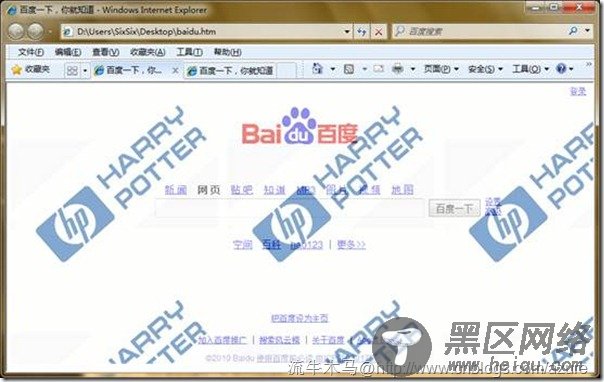Image resolution: width=604 pixels, height=382 pixels.
Task: Switch to the second Baidu tab
Action: point(230,71)
